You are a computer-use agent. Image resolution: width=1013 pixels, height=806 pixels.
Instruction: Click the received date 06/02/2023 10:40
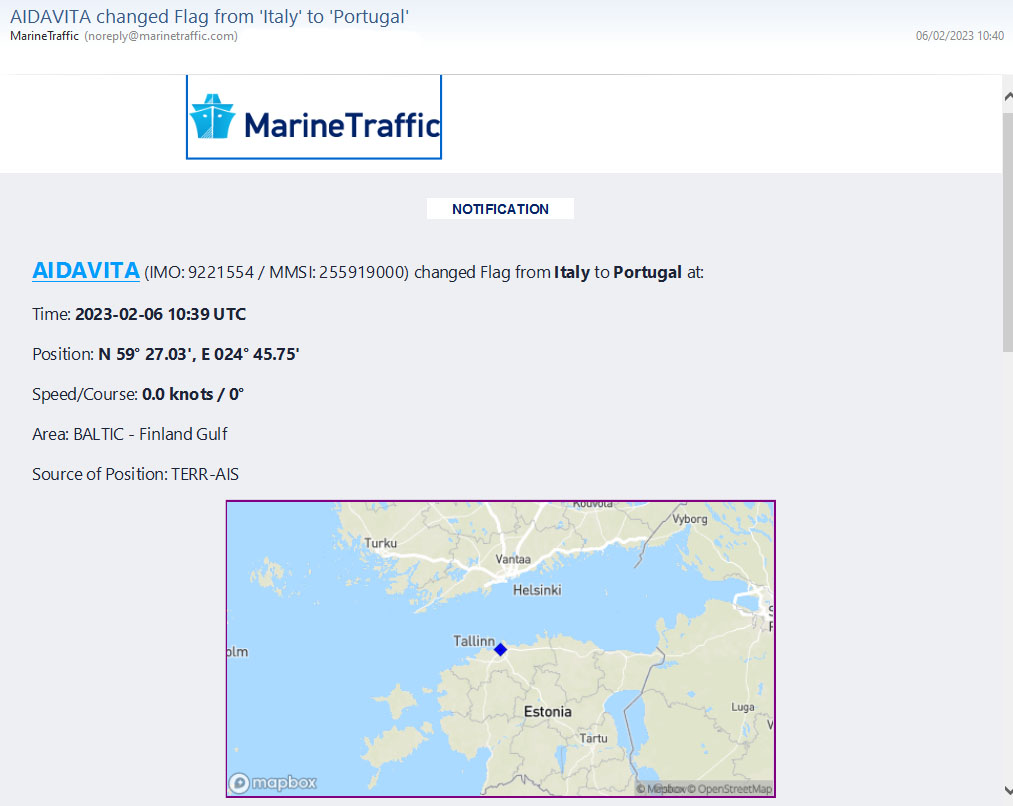click(x=959, y=36)
